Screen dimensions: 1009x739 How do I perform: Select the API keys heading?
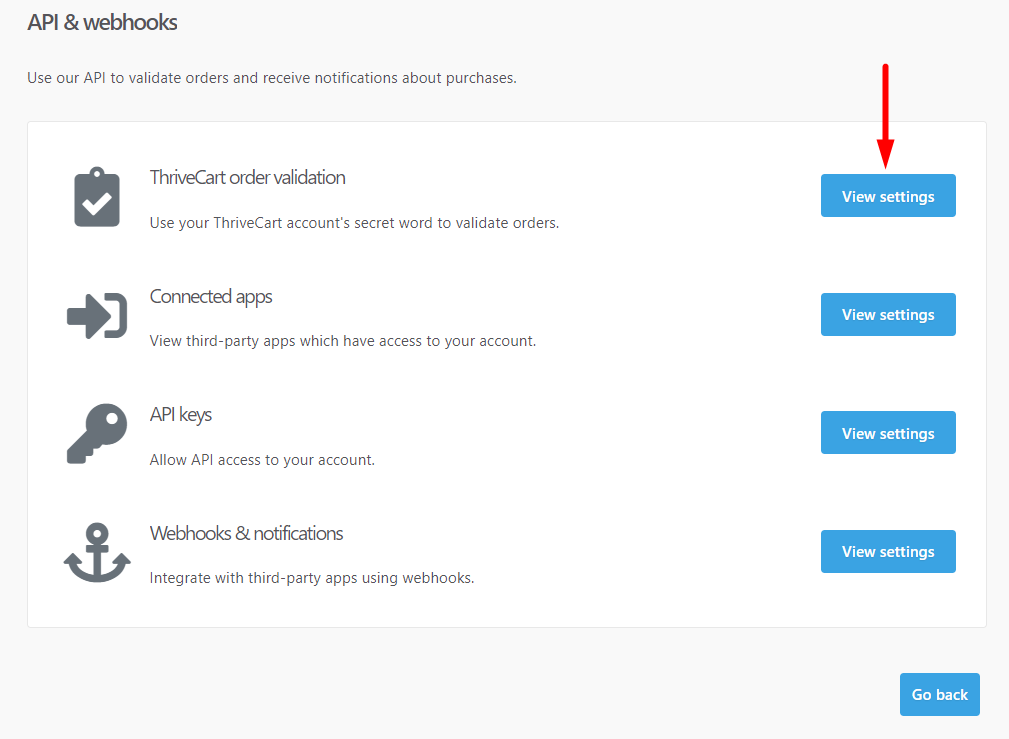click(181, 415)
